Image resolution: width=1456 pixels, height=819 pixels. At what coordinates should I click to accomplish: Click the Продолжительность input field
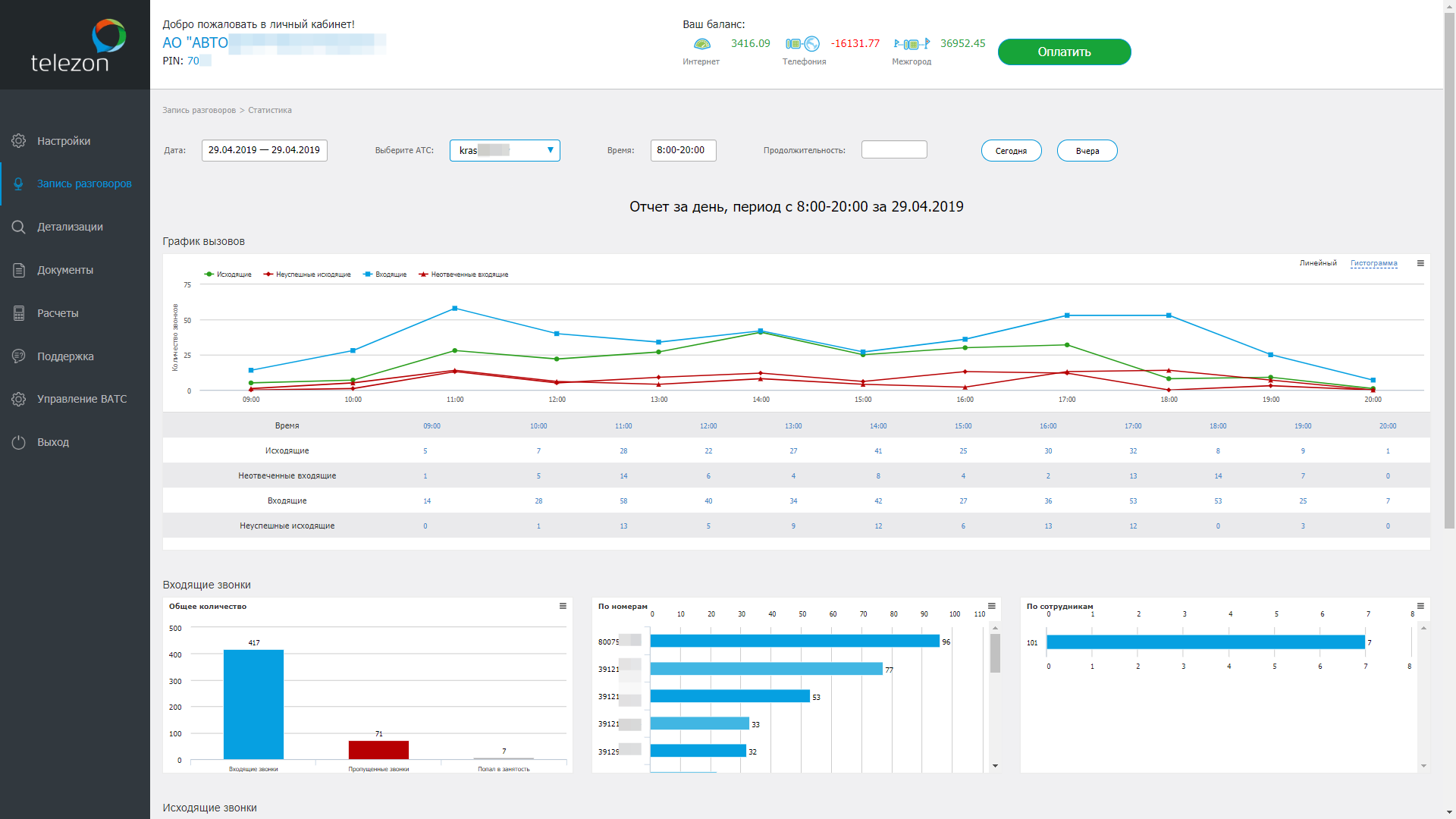tap(894, 149)
